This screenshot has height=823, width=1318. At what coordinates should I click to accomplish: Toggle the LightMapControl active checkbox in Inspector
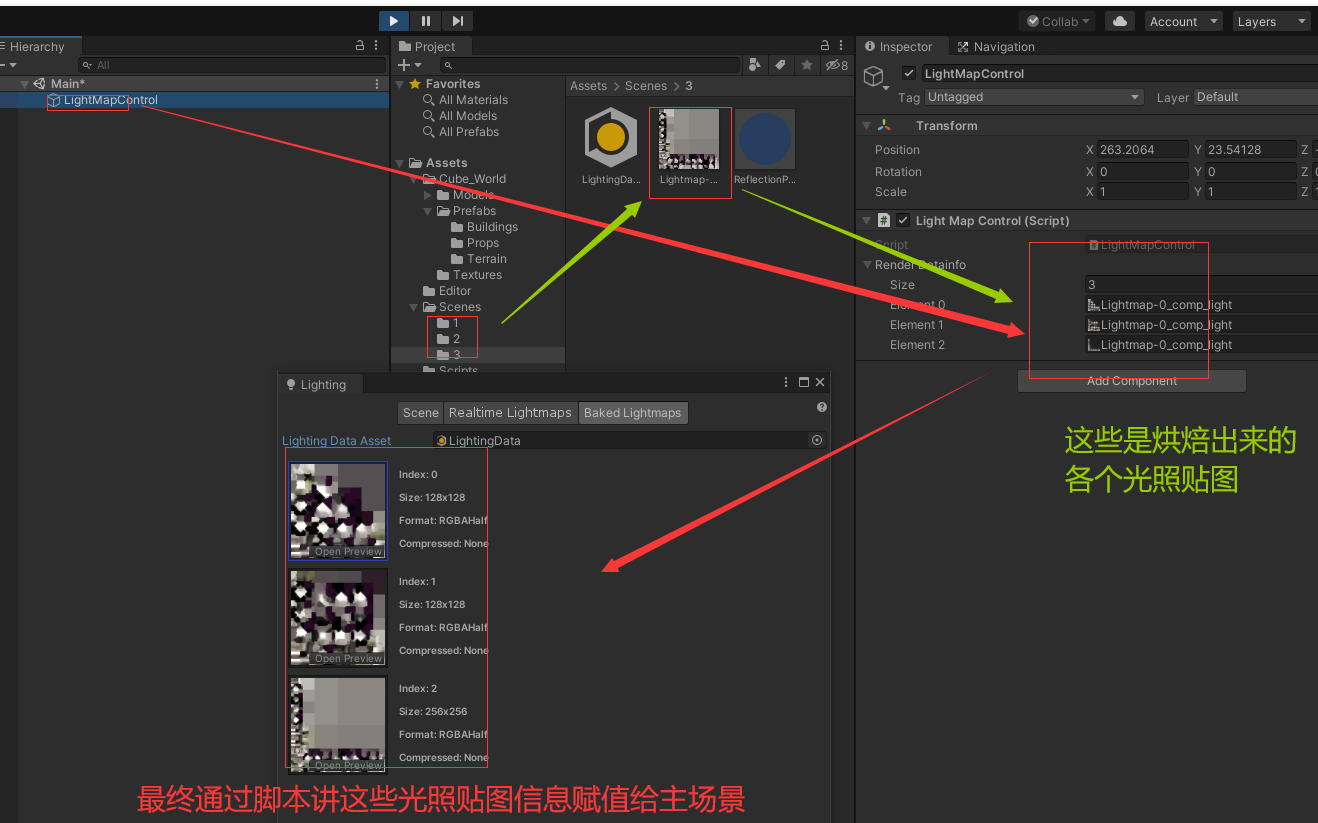[908, 72]
